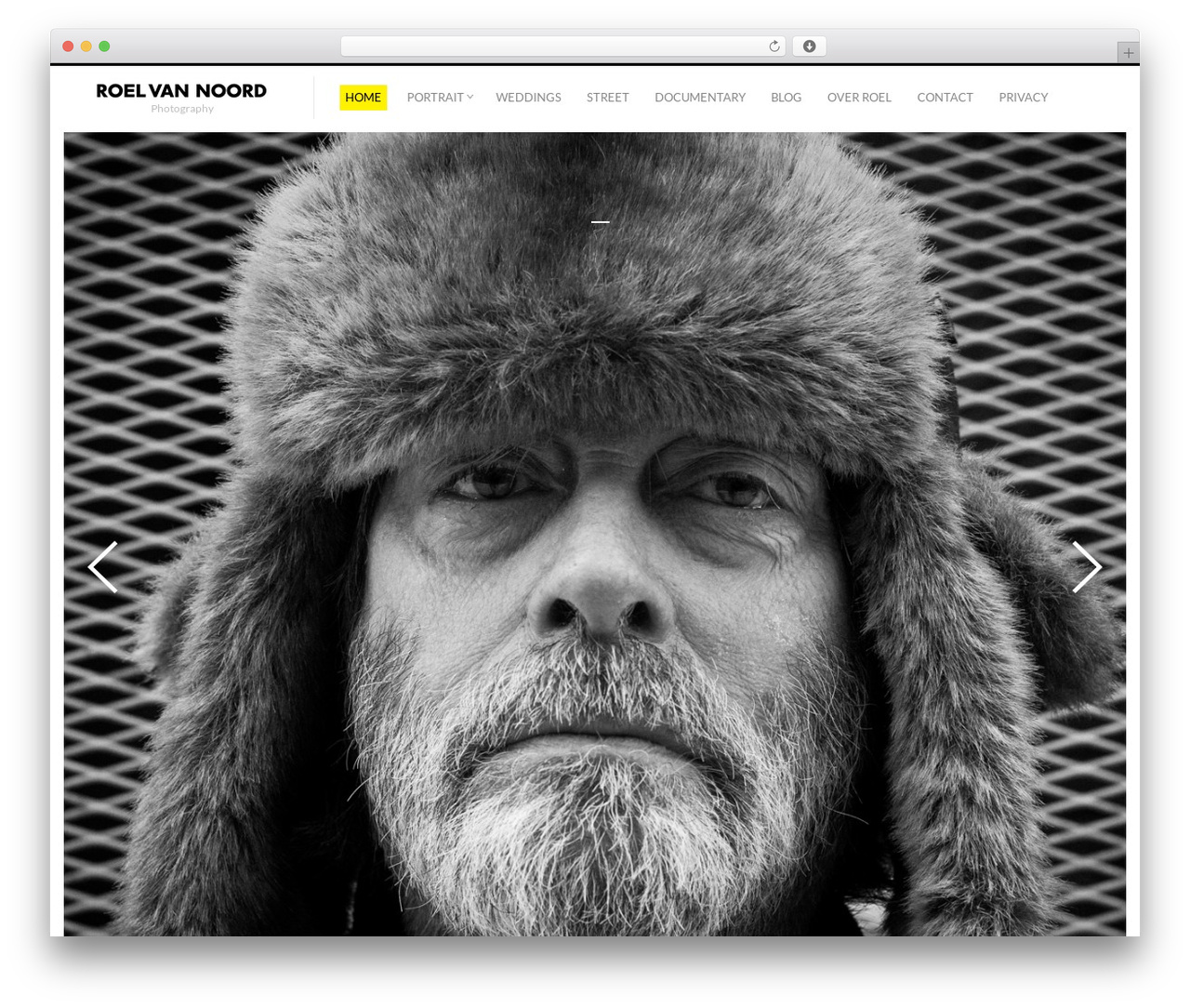The height and width of the screenshot is (1008, 1190).
Task: Minimize the window with yellow button
Action: click(86, 46)
